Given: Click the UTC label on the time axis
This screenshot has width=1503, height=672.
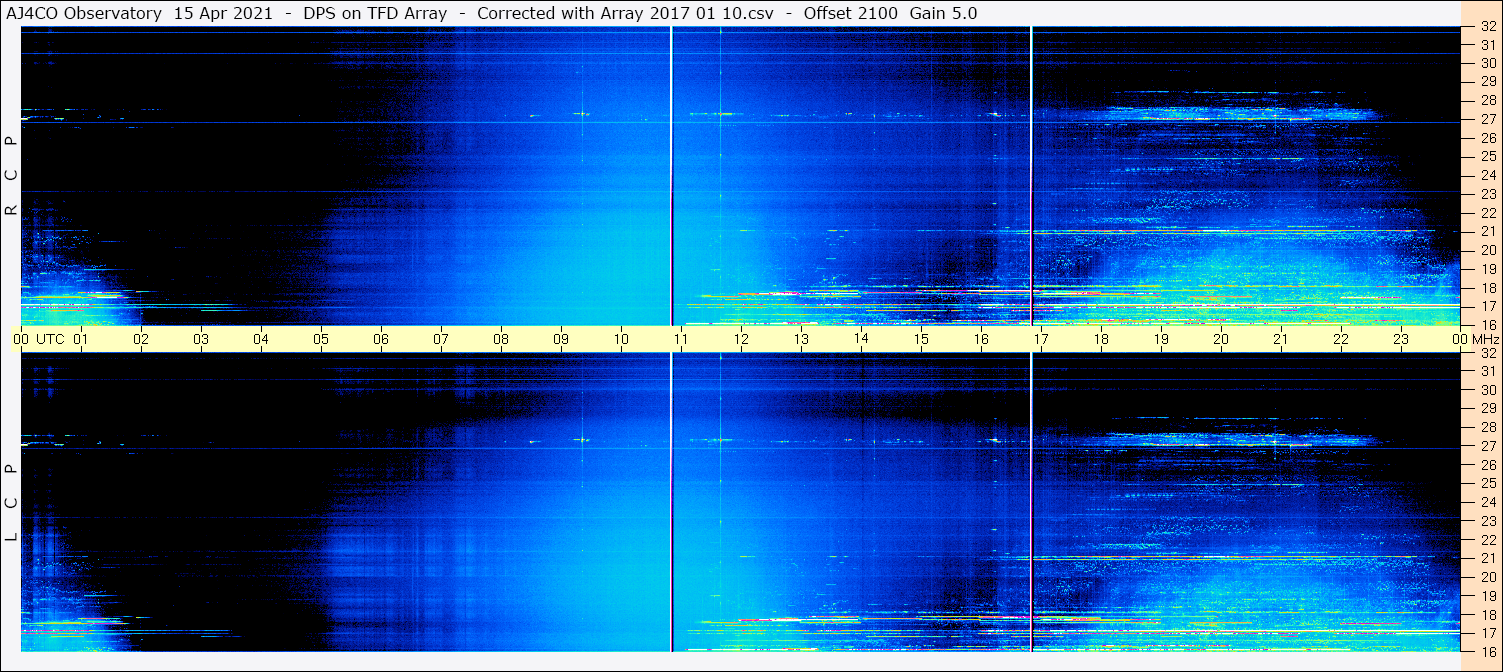Looking at the screenshot, I should (x=50, y=339).
